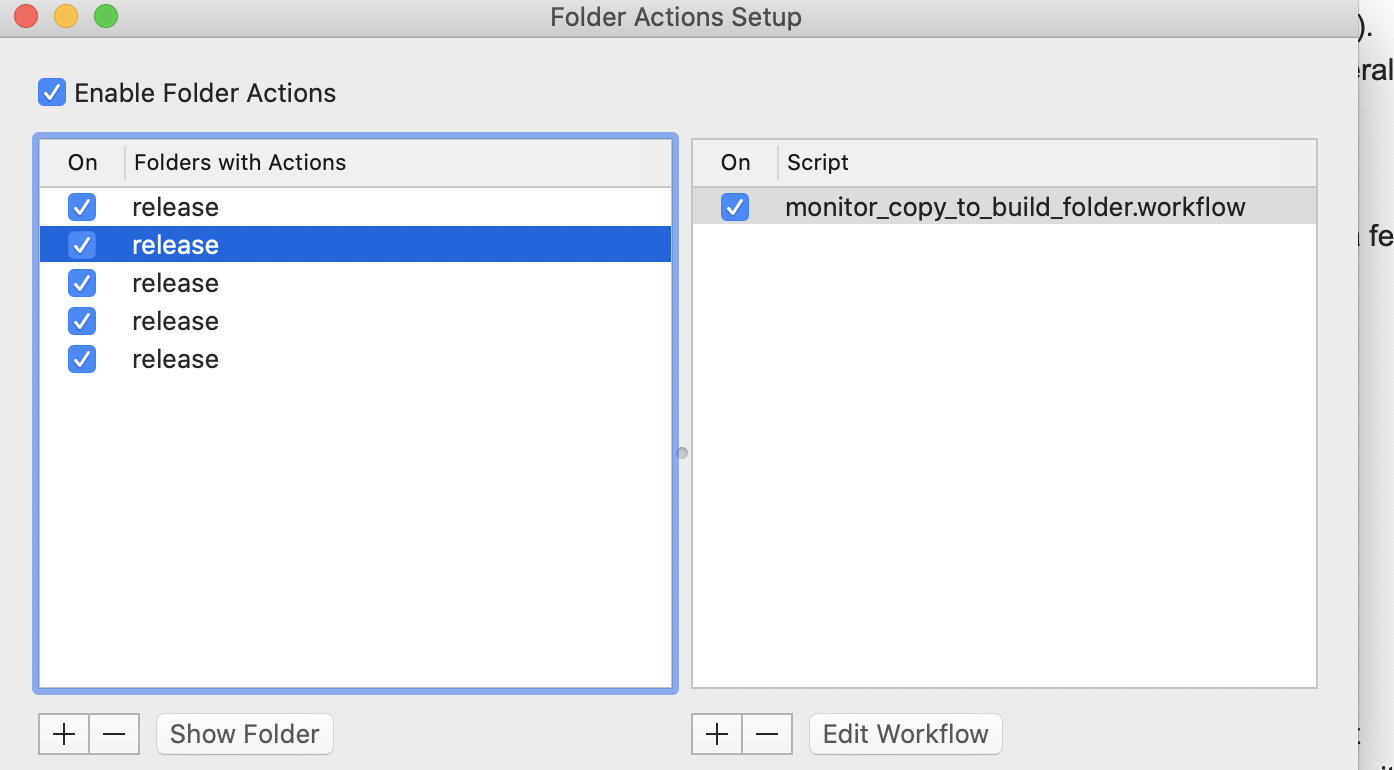This screenshot has height=770, width=1394.
Task: Click the split divider handle between panes
Action: pos(682,453)
